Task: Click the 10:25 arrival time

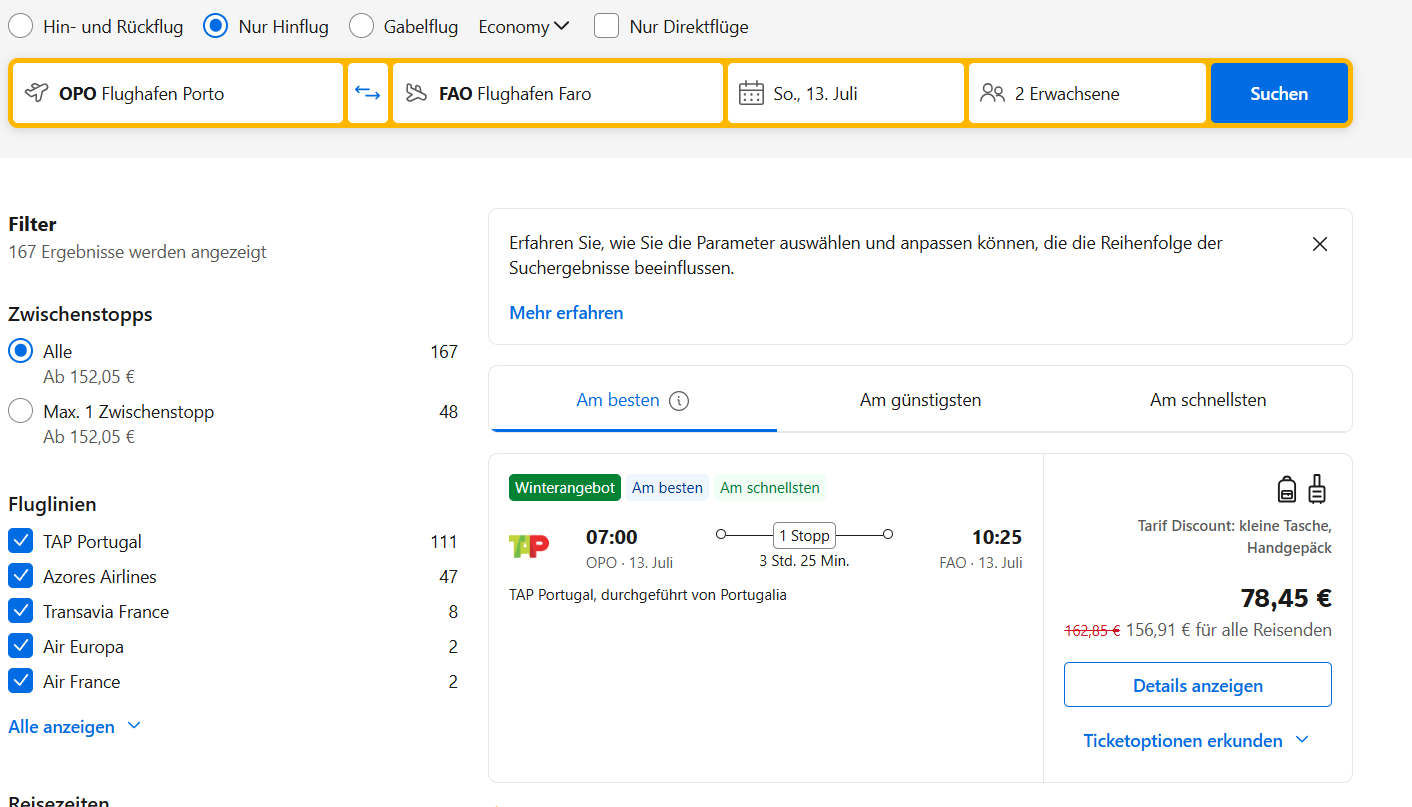Action: pos(997,537)
